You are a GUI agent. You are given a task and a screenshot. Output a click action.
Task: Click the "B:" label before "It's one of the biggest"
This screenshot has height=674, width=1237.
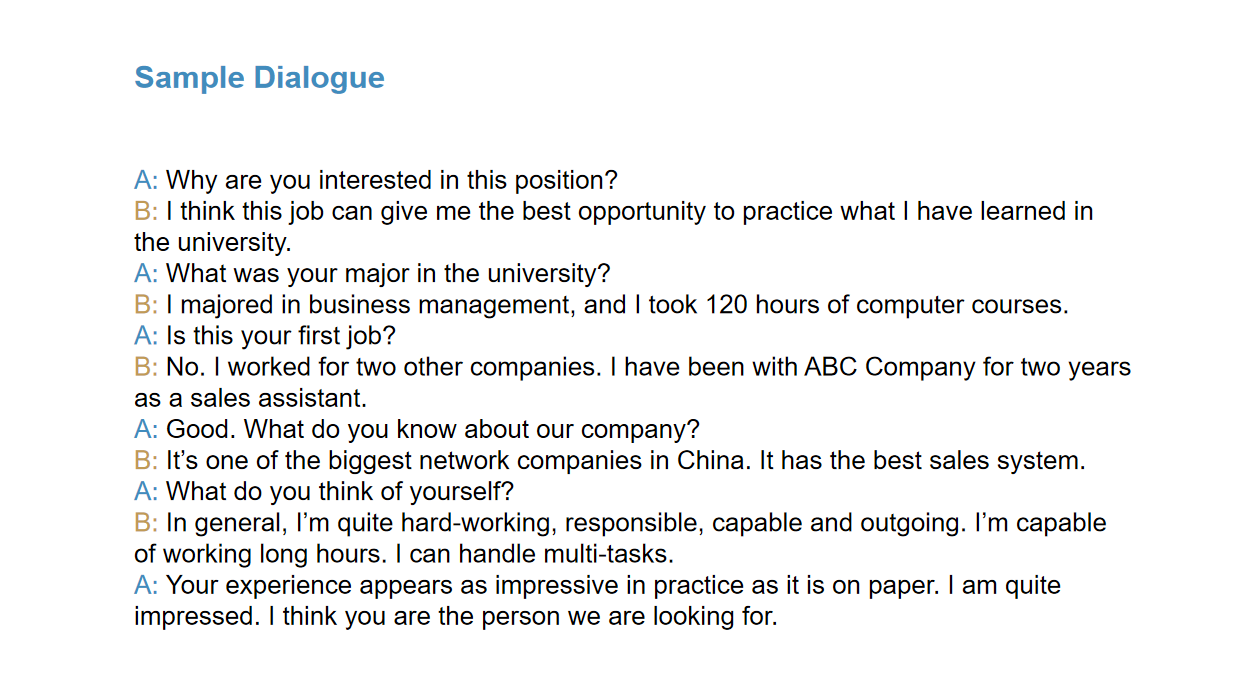pos(146,461)
